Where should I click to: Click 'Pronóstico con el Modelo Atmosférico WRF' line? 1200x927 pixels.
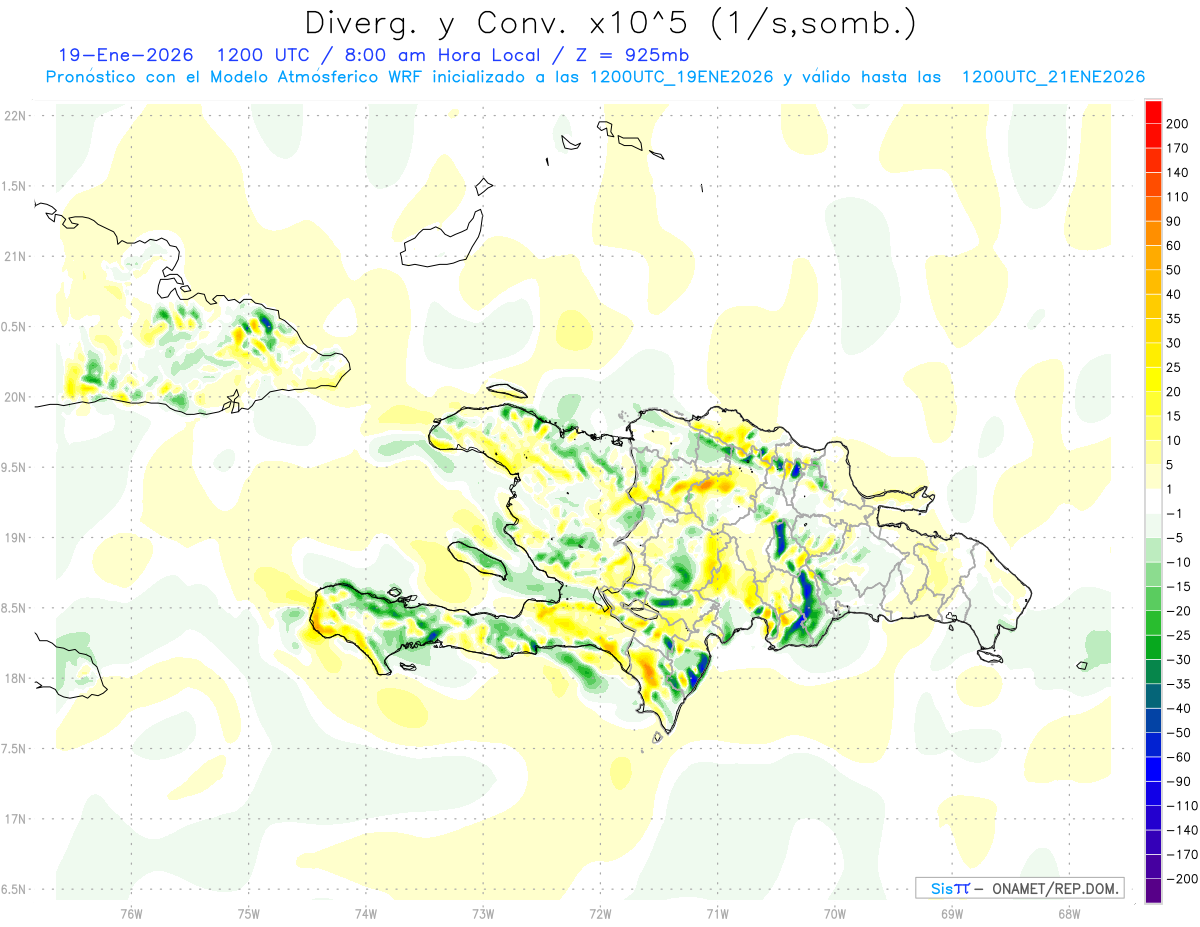pyautogui.click(x=236, y=77)
